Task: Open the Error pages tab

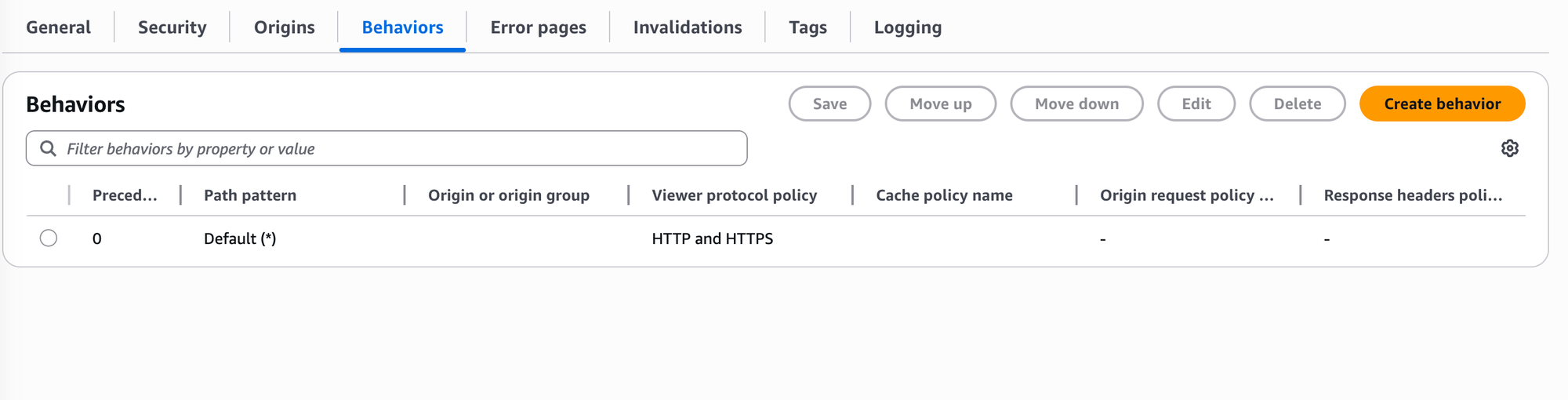Action: tap(539, 27)
